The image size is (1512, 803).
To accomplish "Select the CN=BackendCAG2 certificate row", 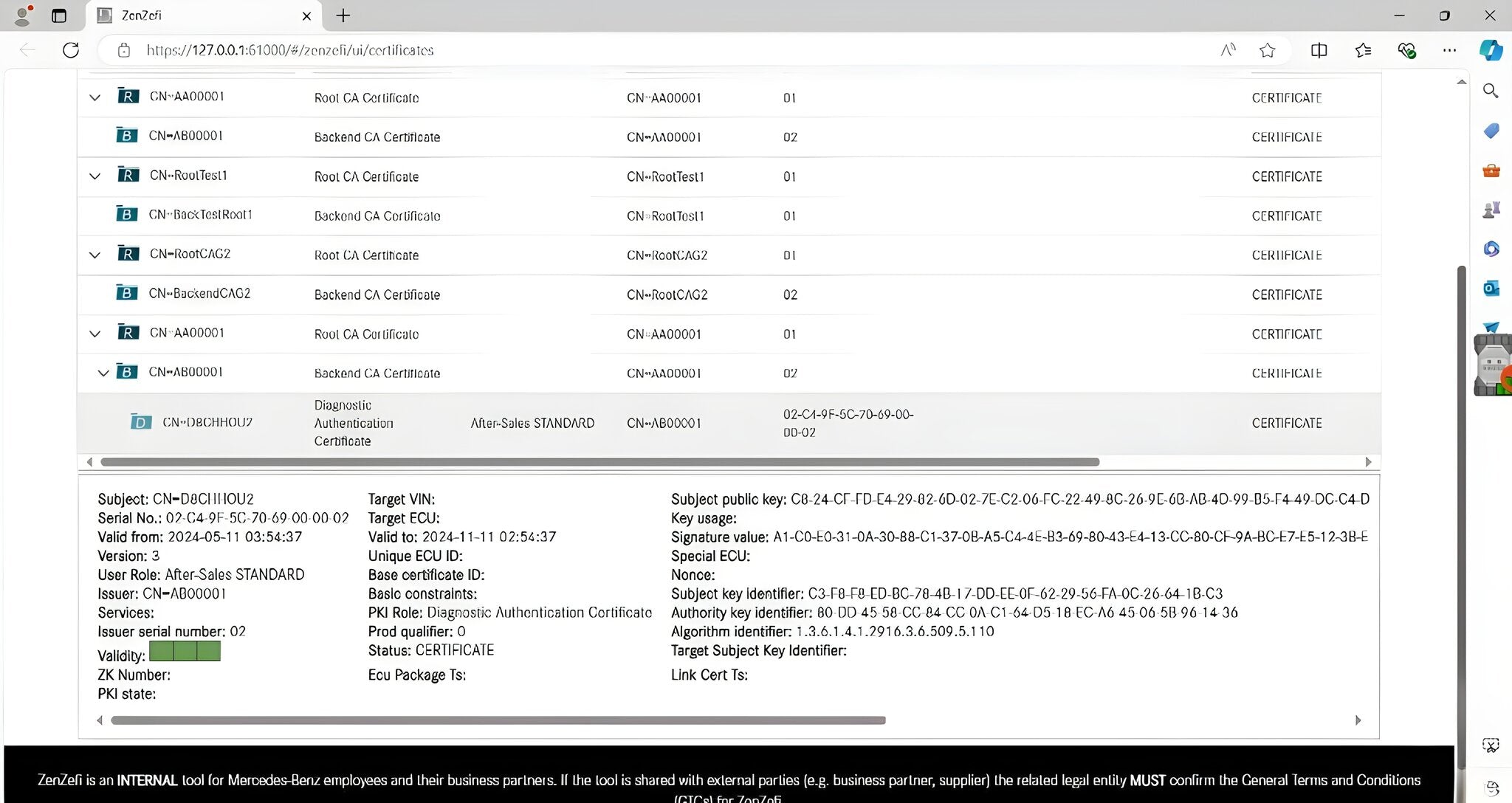I will coord(729,294).
